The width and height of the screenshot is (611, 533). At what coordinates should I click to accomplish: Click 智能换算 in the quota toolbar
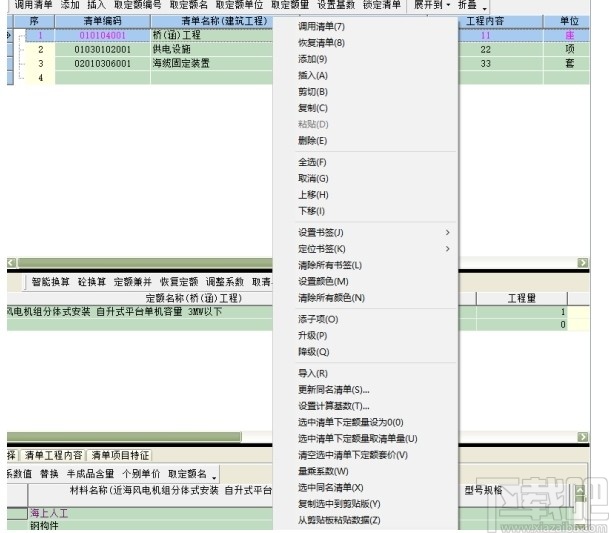(51, 282)
